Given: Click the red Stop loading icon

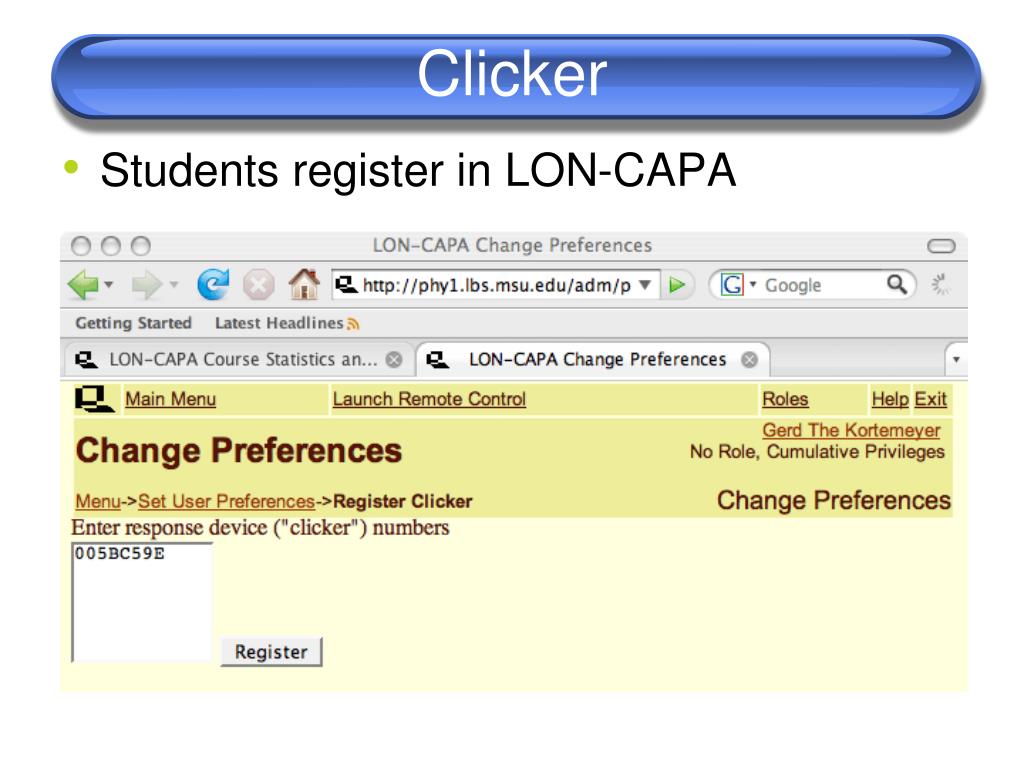Looking at the screenshot, I should [x=259, y=285].
